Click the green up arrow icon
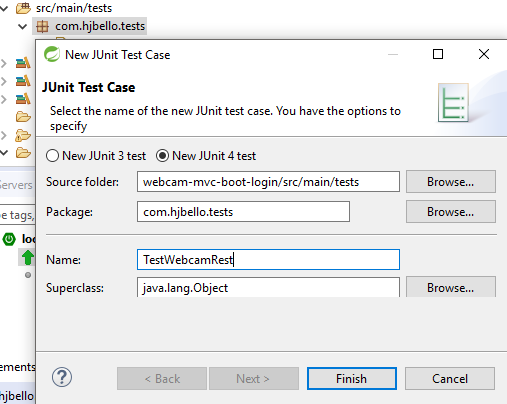Viewport: 507px width, 404px height. pyautogui.click(x=28, y=257)
